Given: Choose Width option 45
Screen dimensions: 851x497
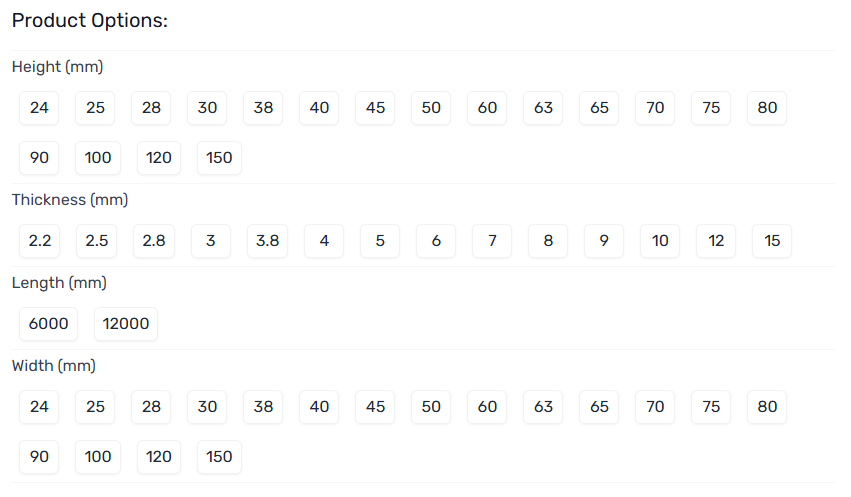Looking at the screenshot, I should (x=375, y=407).
